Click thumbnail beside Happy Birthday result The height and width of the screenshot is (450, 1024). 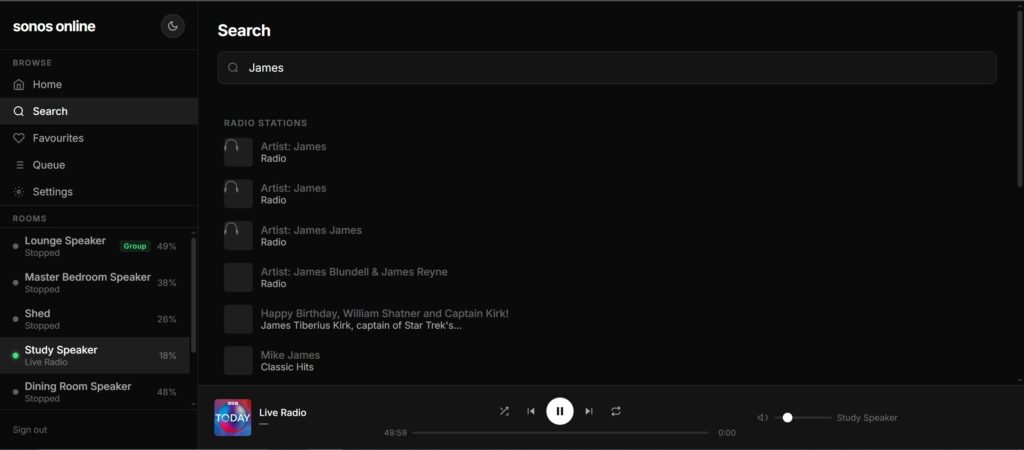click(x=238, y=319)
